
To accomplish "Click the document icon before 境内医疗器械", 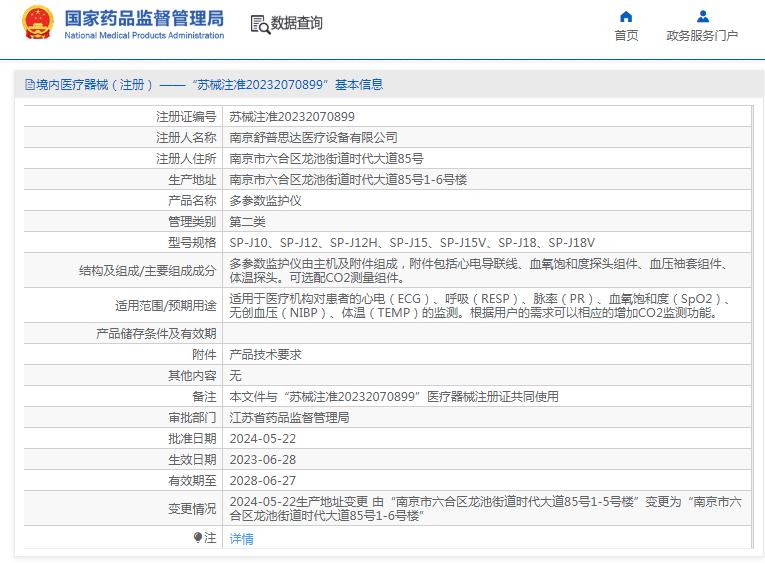I will (x=30, y=85).
